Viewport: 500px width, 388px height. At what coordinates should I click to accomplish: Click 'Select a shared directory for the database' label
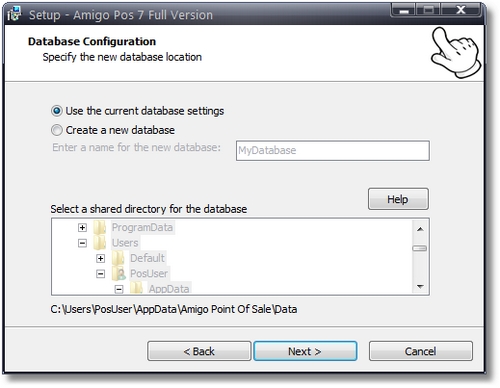pyautogui.click(x=149, y=209)
